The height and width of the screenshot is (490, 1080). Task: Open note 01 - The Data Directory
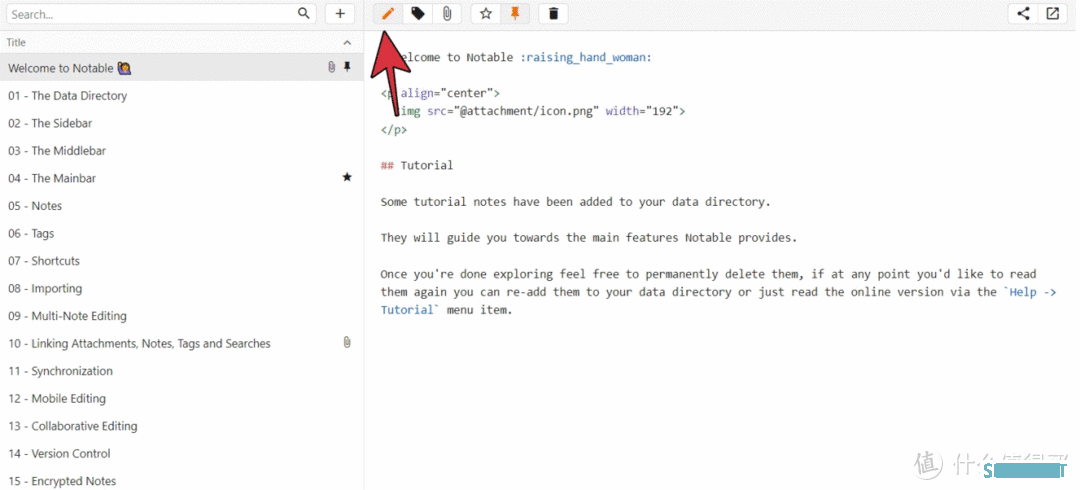(182, 96)
